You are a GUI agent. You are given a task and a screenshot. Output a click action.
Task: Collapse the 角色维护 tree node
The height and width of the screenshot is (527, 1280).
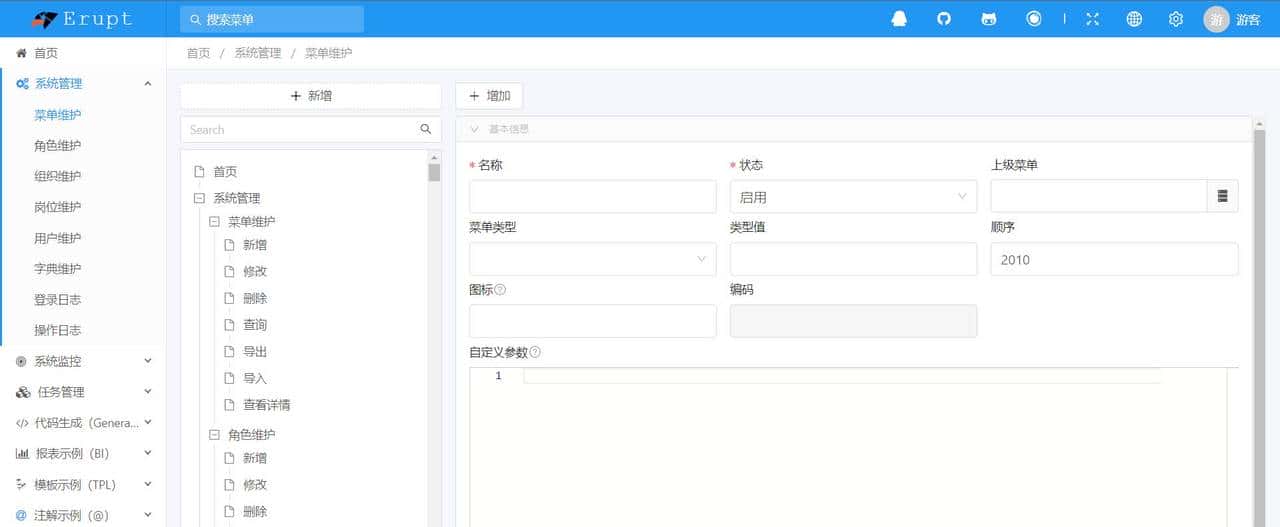(214, 434)
